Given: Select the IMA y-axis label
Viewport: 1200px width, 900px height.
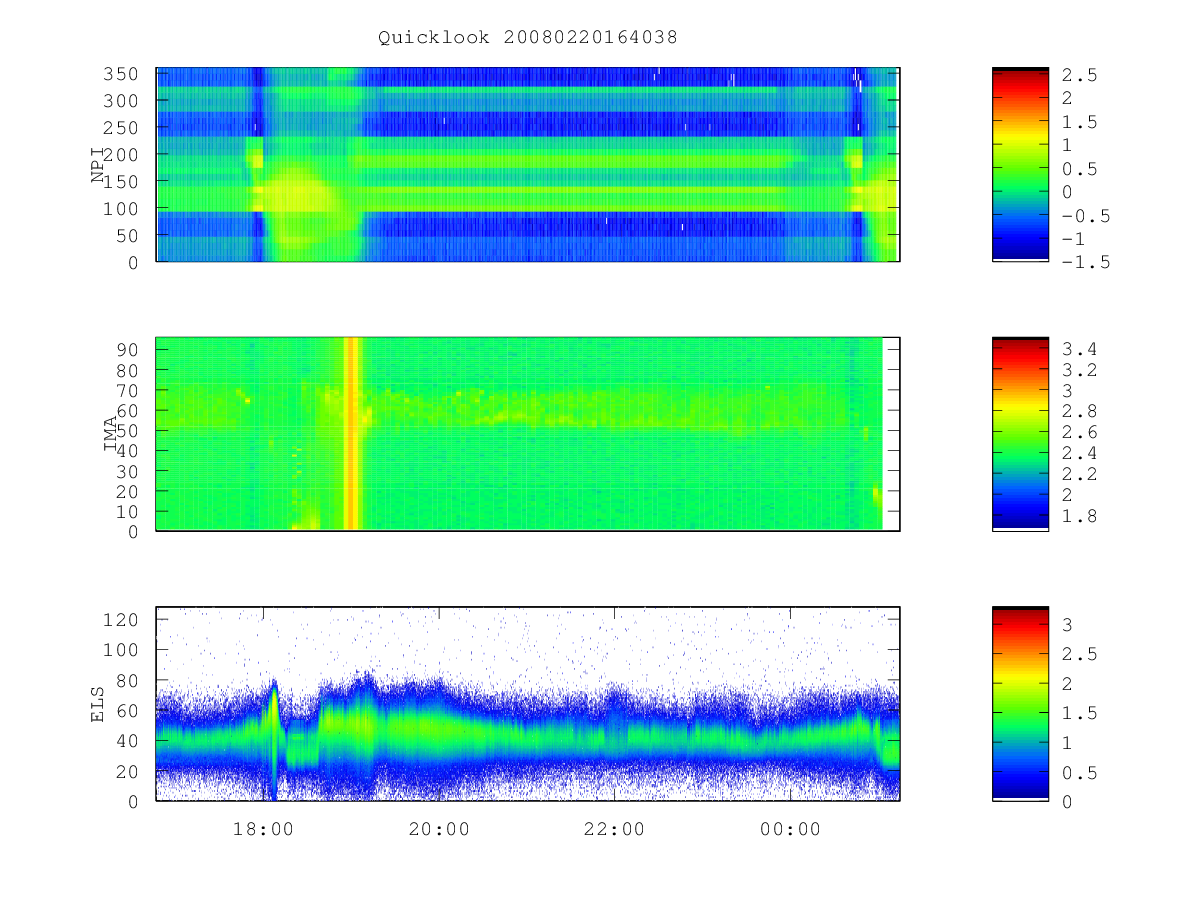Looking at the screenshot, I should (x=111, y=435).
